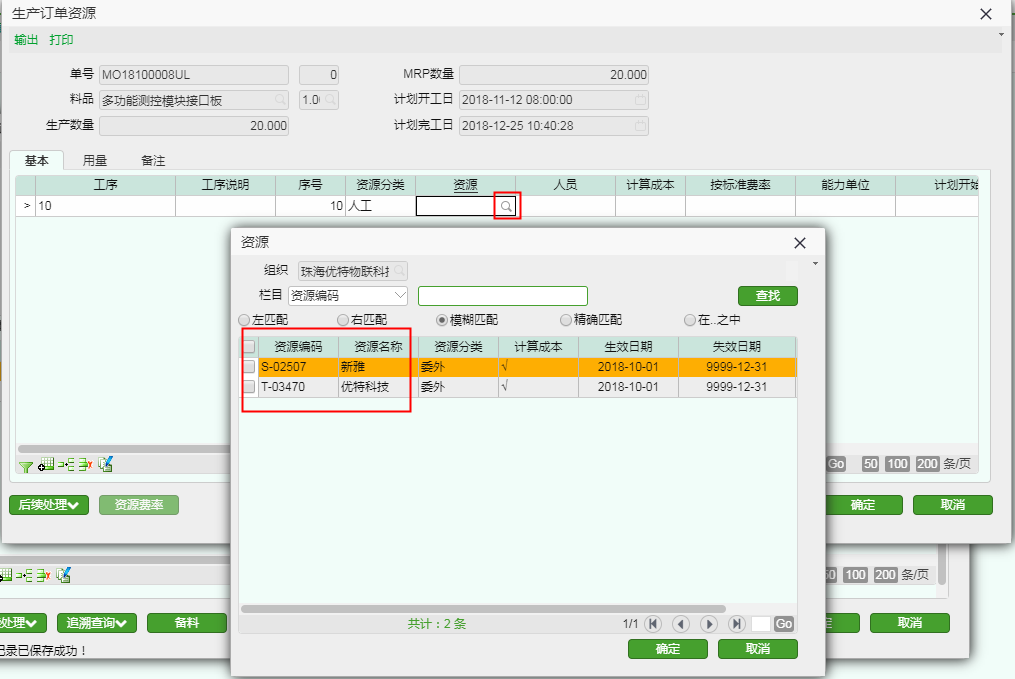
Task: Click the resource lookup magnifier icon
Action: 507,206
